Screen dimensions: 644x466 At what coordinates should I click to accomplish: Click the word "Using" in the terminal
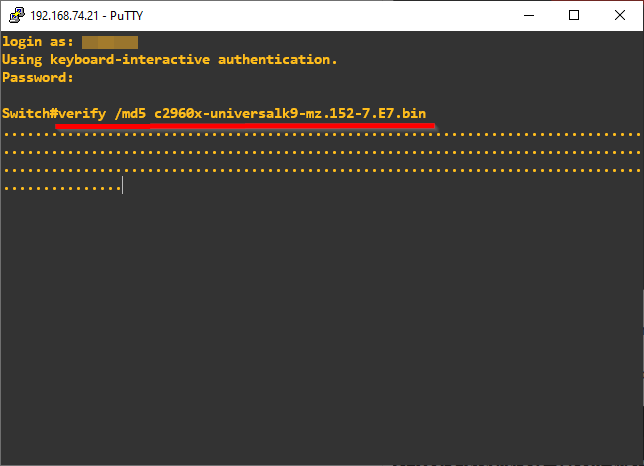click(21, 59)
